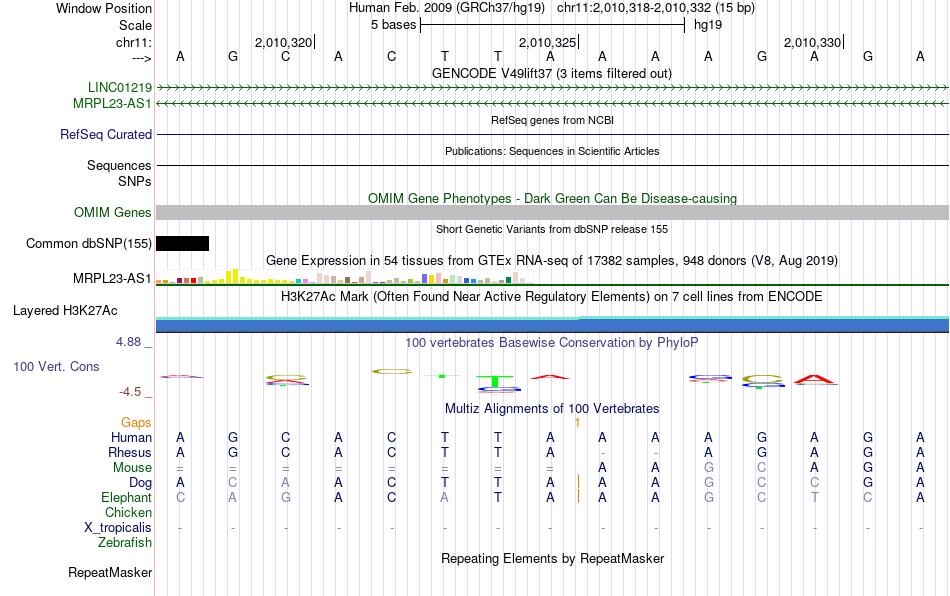Click the 100 Vert. Cons label
The height and width of the screenshot is (596, 950).
(x=56, y=366)
